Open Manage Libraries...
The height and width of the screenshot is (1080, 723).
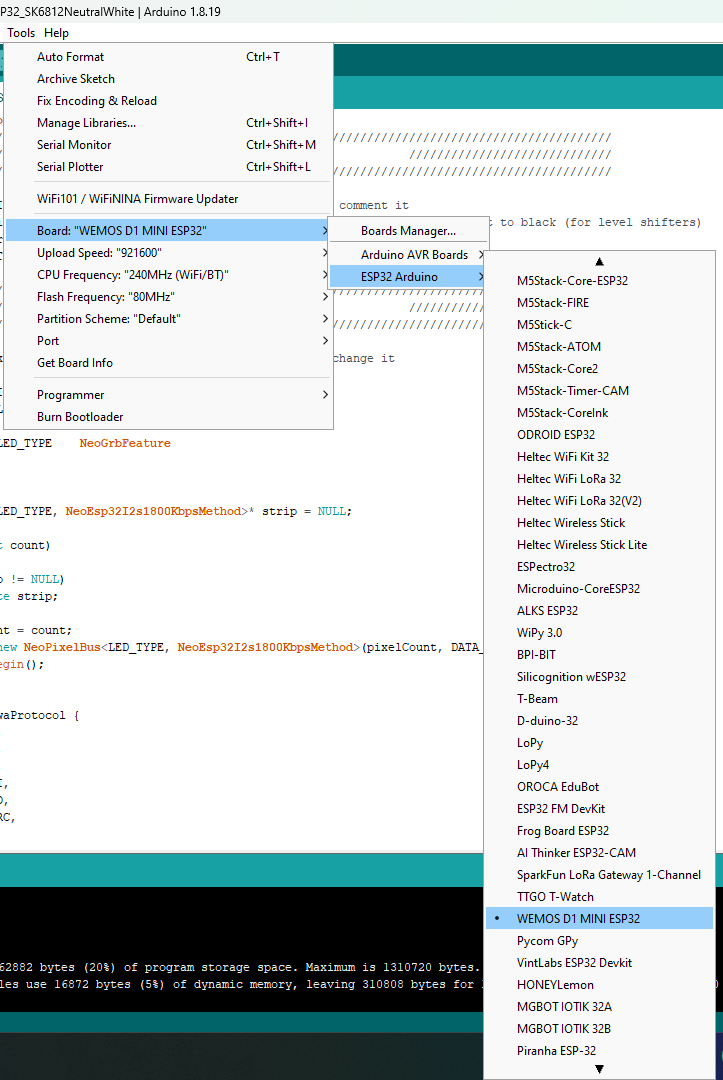(x=169, y=123)
